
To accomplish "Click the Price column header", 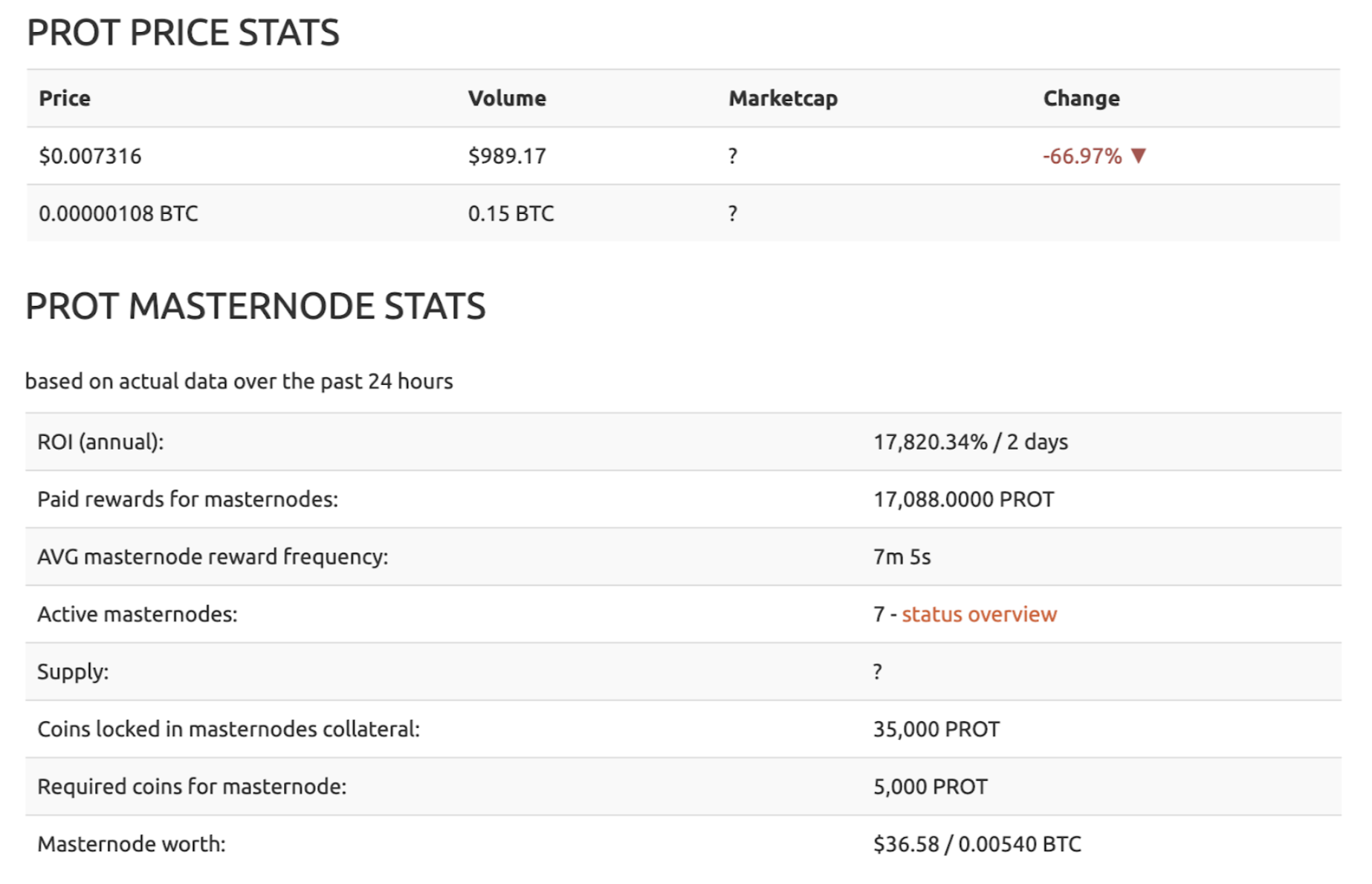I will coord(65,98).
